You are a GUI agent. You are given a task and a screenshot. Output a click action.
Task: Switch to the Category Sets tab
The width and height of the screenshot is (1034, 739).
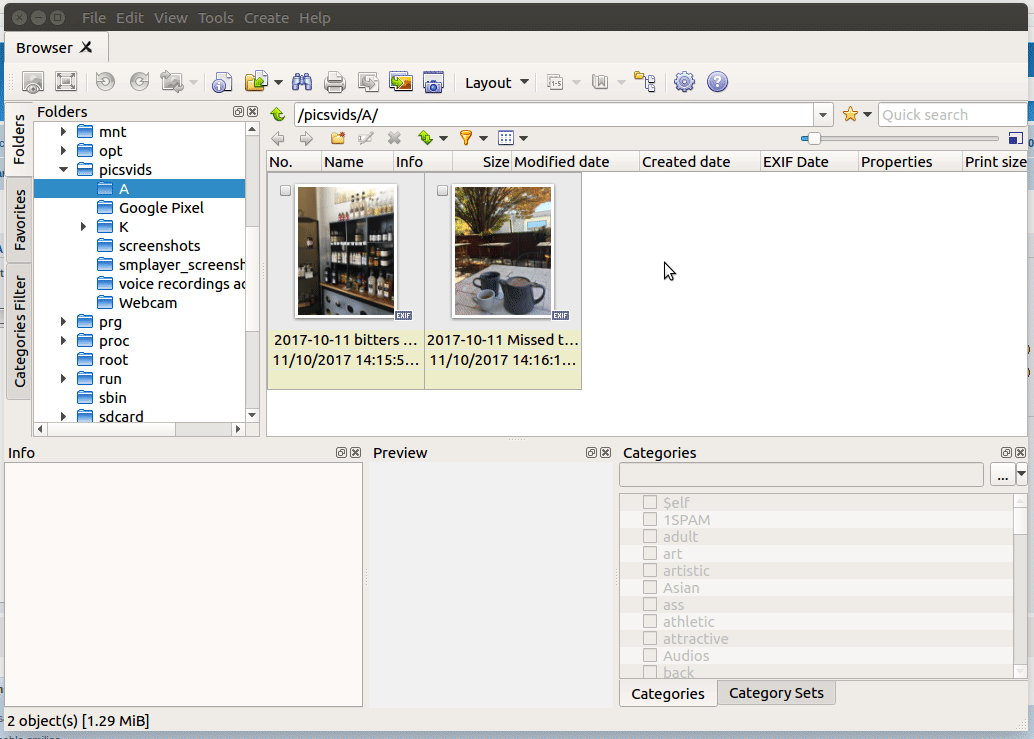776,693
